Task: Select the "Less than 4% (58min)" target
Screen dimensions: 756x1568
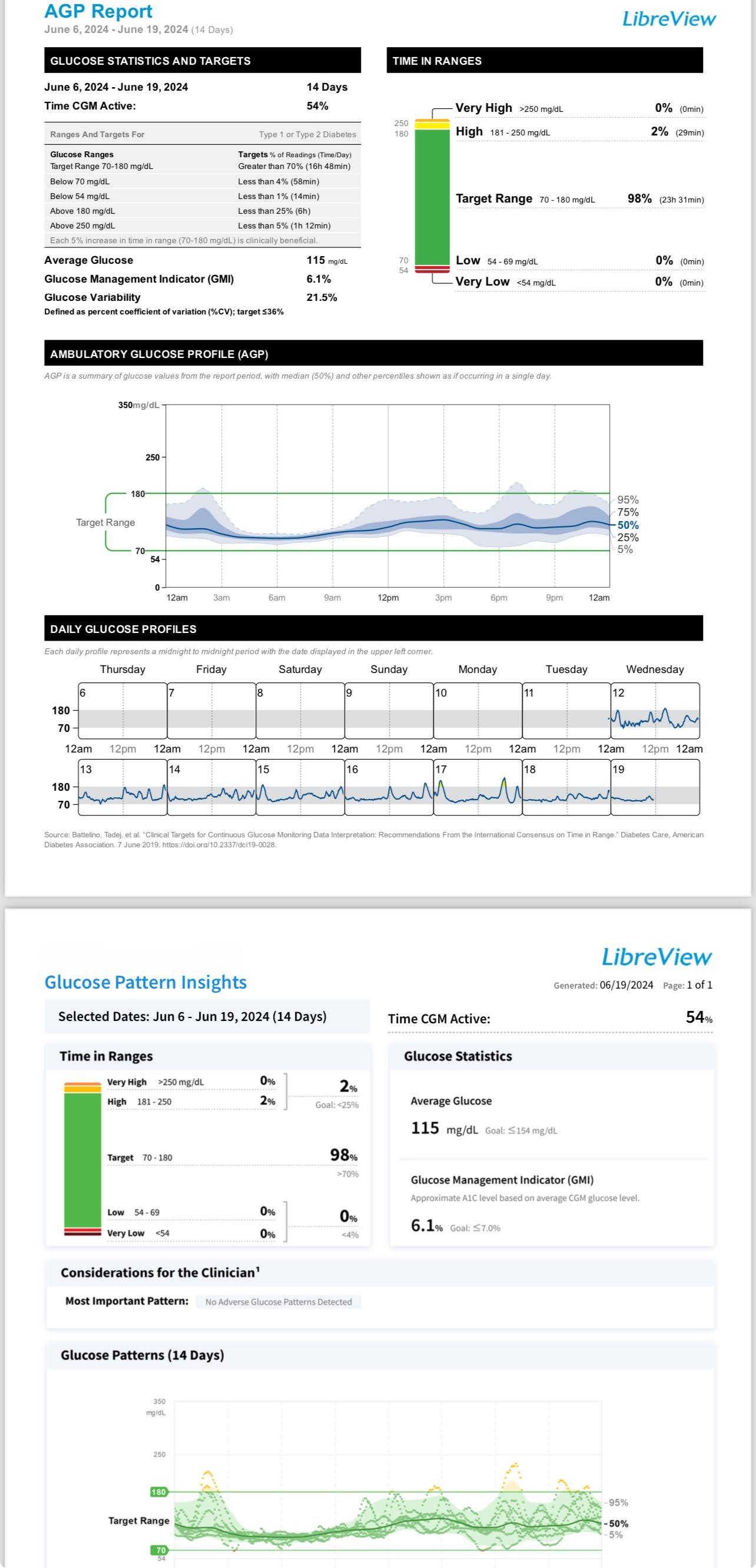Action: pyautogui.click(x=278, y=181)
